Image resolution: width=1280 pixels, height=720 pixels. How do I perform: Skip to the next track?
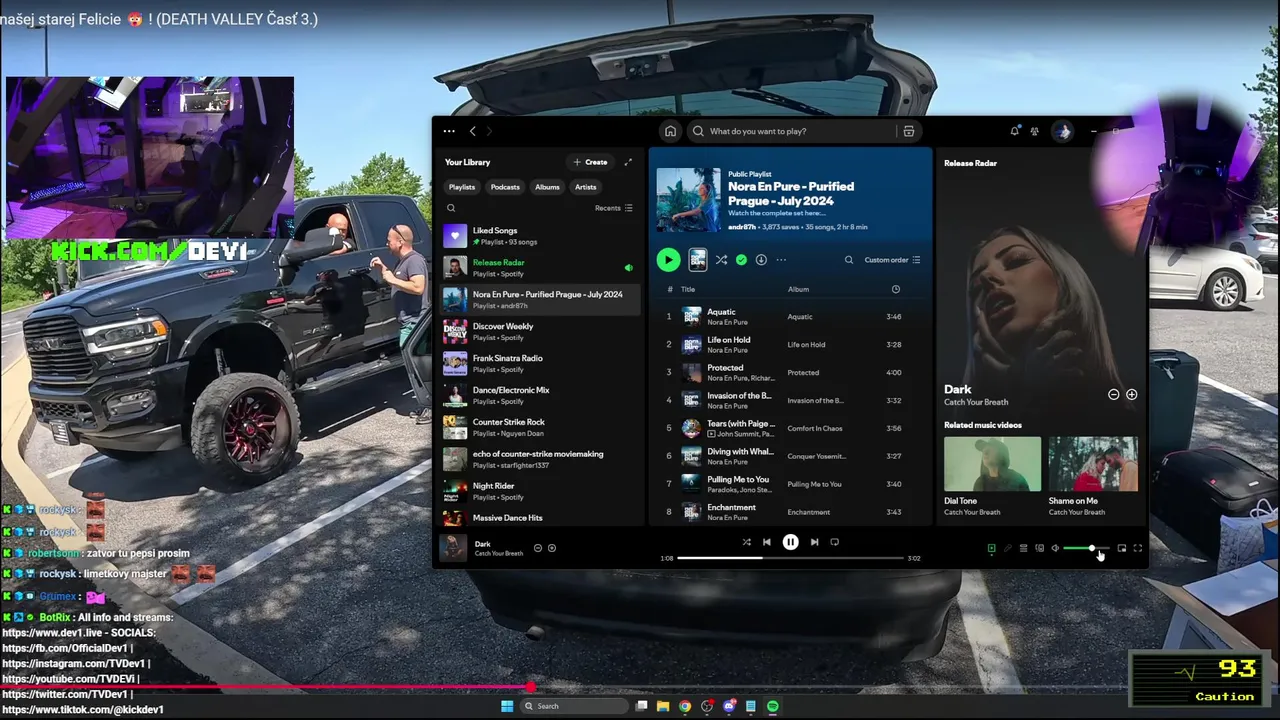814,542
